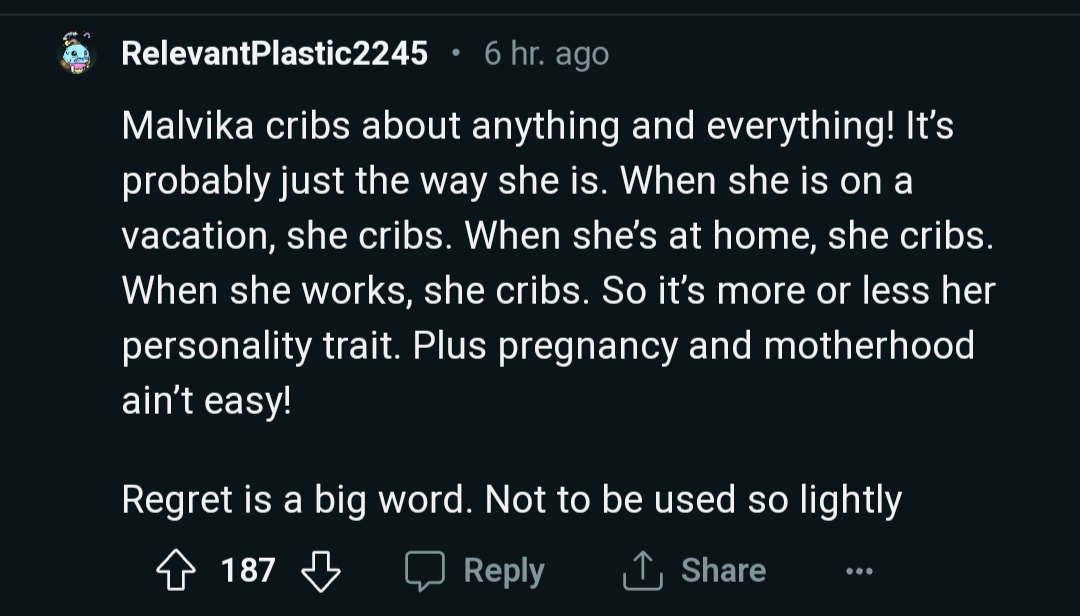Click the 187 vote count
The image size is (1080, 616).
click(x=247, y=571)
